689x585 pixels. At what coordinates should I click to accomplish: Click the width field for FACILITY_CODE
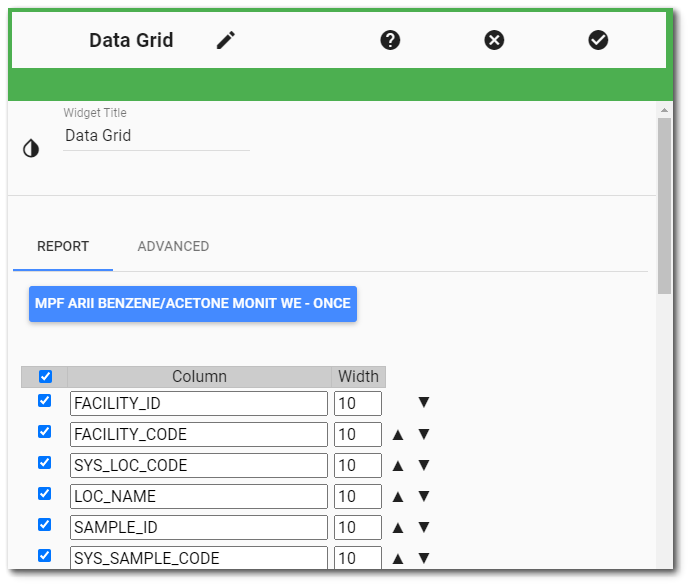pos(358,434)
